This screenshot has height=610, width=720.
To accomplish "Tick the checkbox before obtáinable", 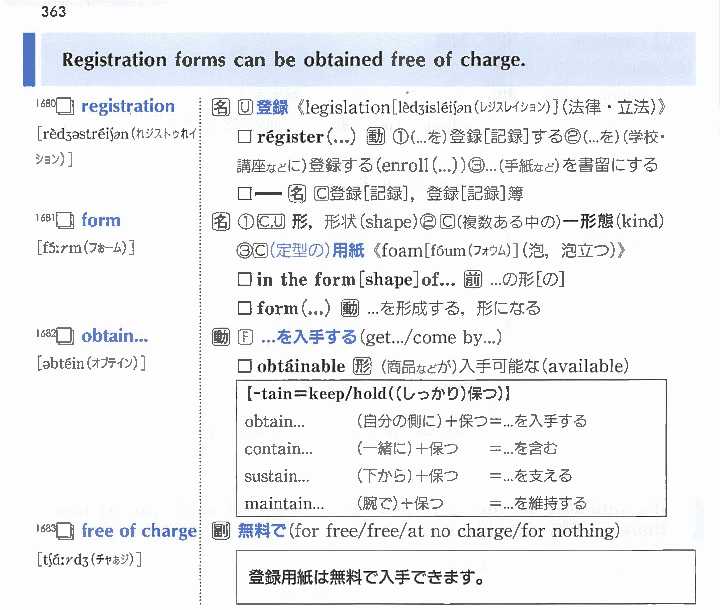I will 244,366.
